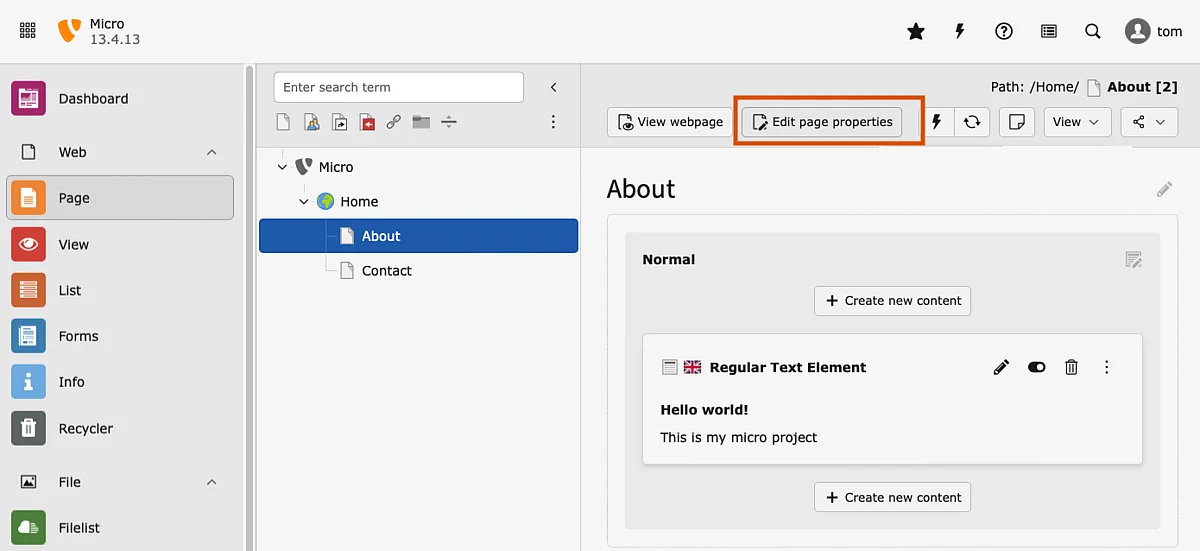Click the top Create new content button

click(x=892, y=300)
